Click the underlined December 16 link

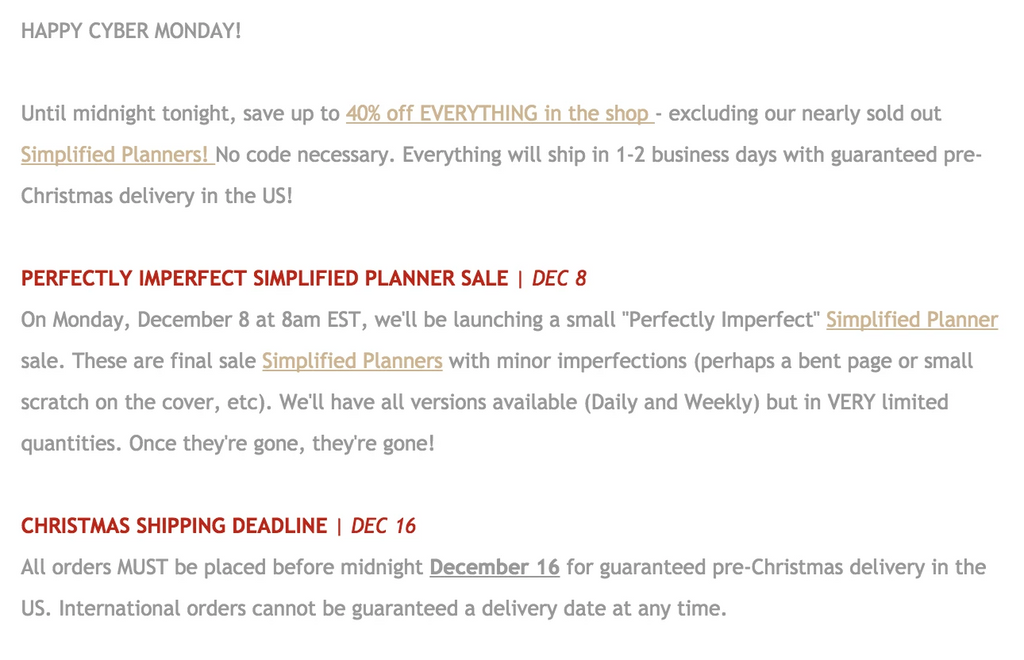pyautogui.click(x=494, y=567)
